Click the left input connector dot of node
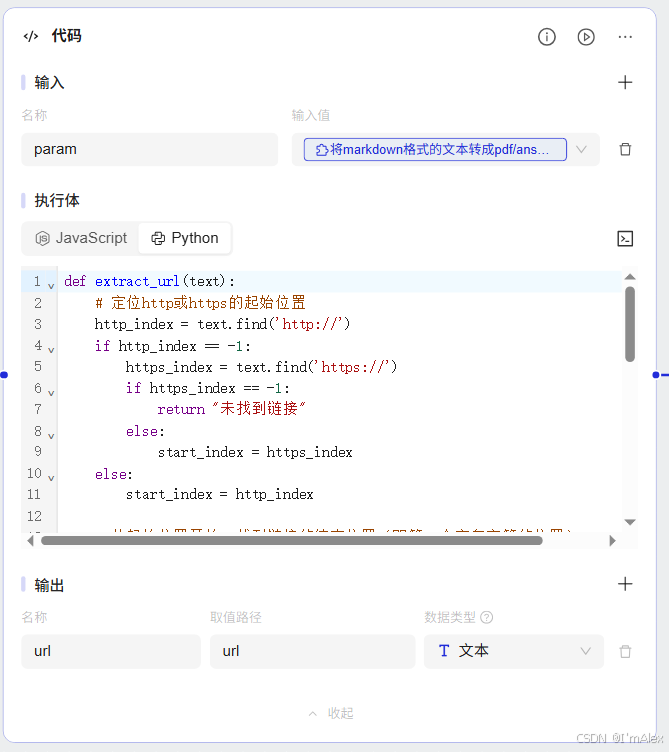Image resolution: width=669 pixels, height=752 pixels. point(4,375)
